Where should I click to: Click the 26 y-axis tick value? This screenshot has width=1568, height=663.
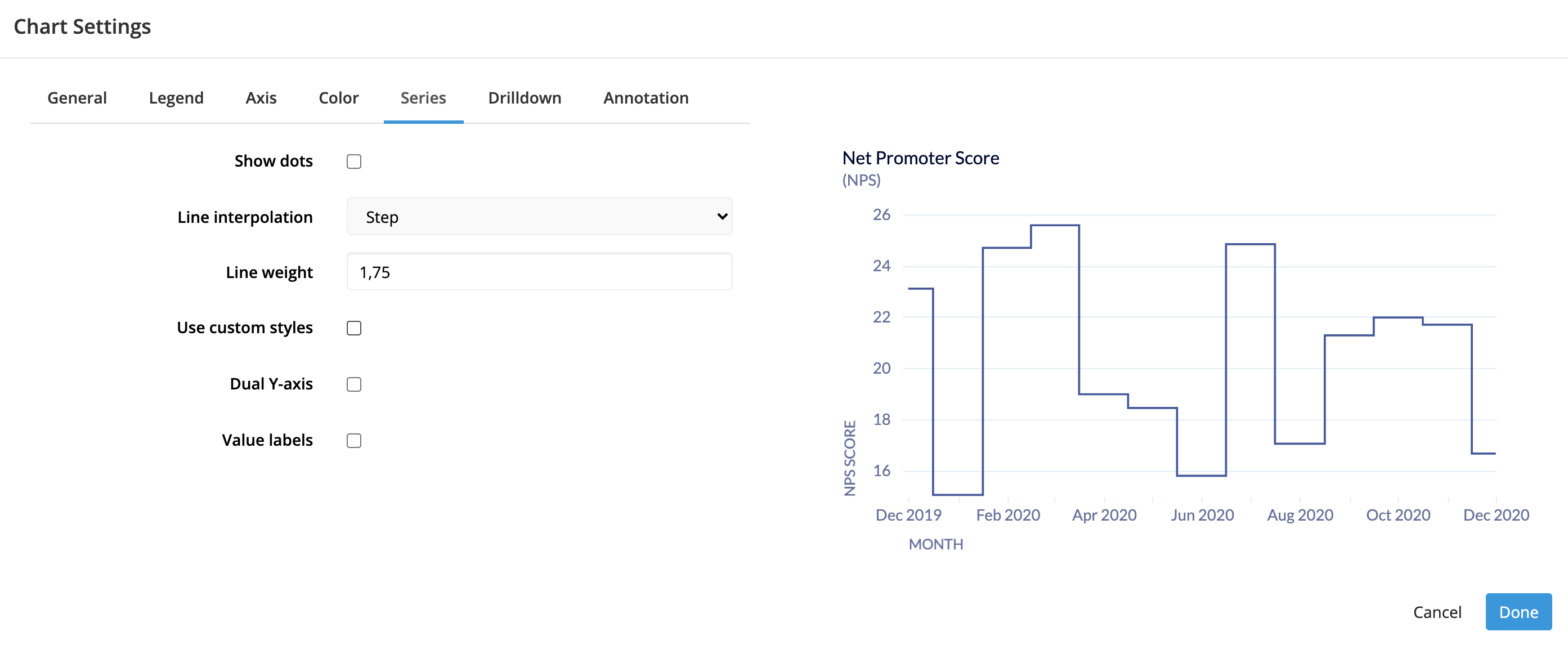881,215
